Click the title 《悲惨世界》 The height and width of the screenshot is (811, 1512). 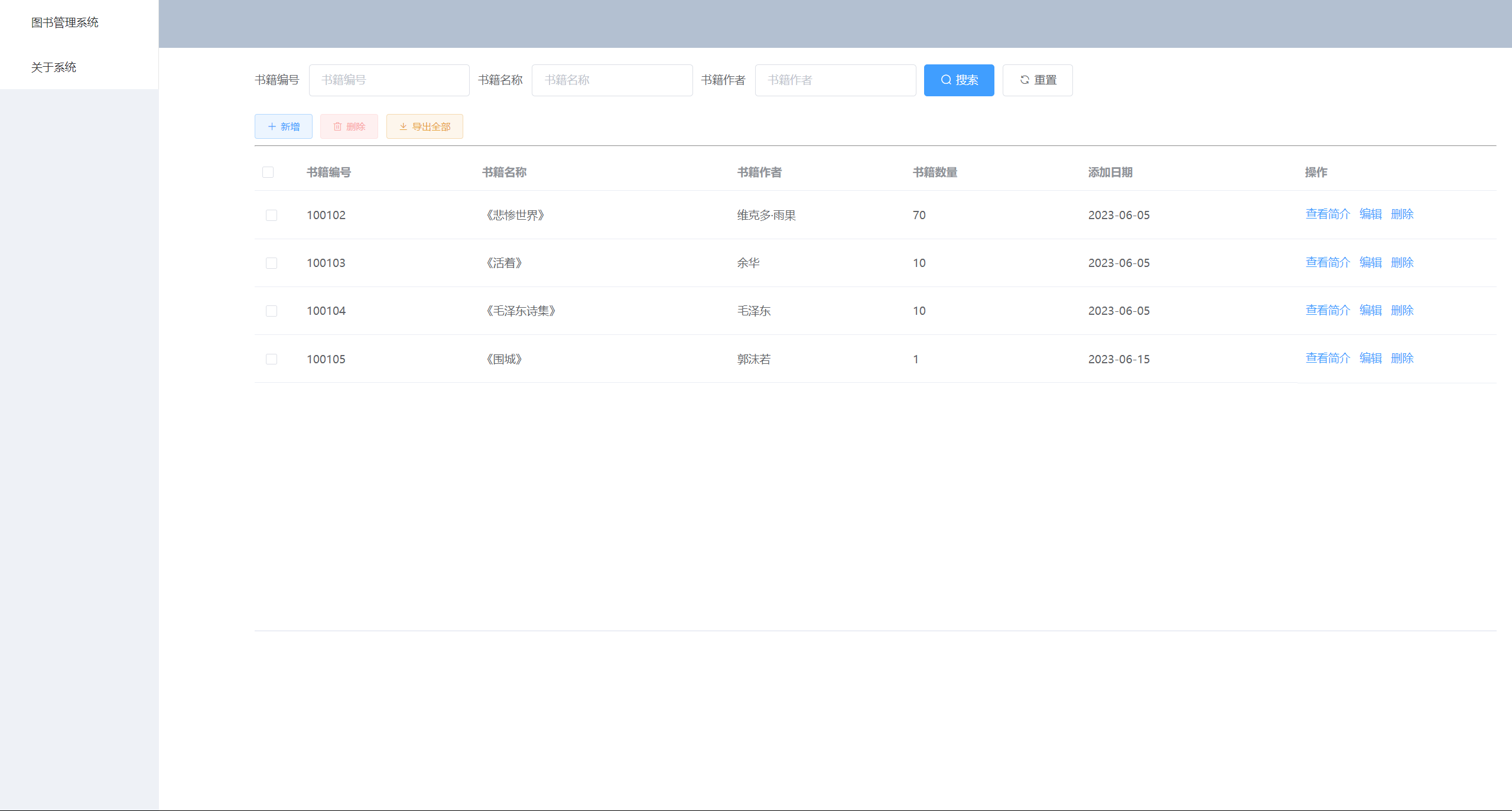[515, 215]
